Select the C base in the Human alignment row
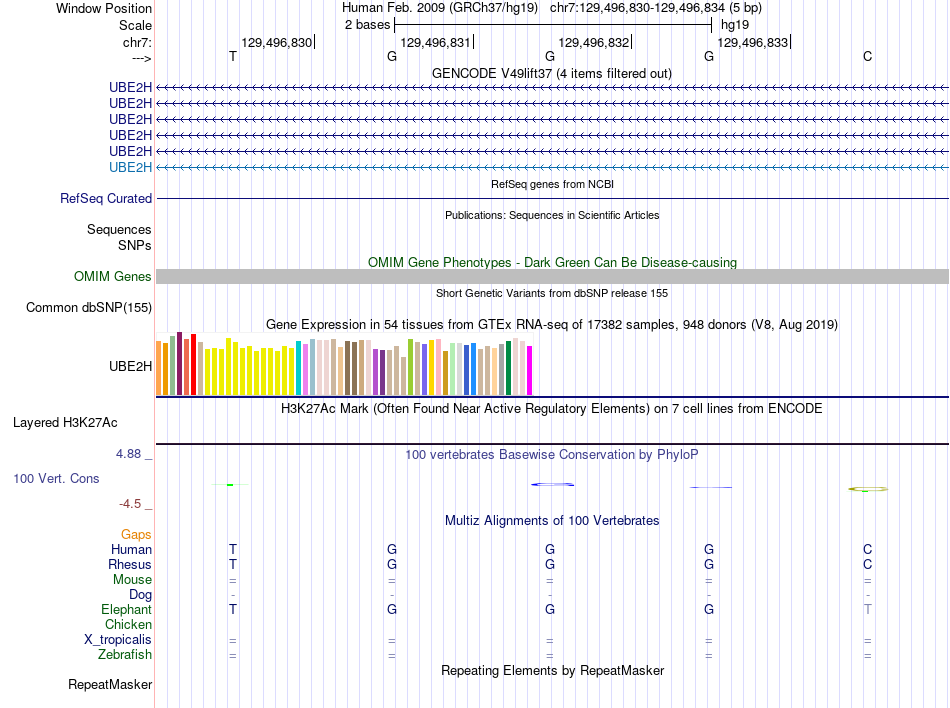The width and height of the screenshot is (950, 708). click(868, 549)
